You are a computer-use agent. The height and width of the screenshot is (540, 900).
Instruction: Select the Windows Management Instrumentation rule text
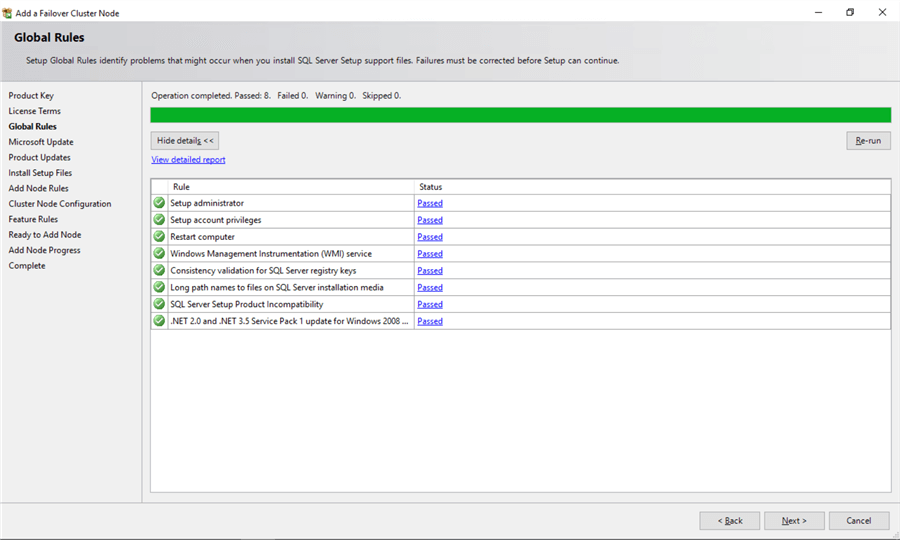click(271, 254)
